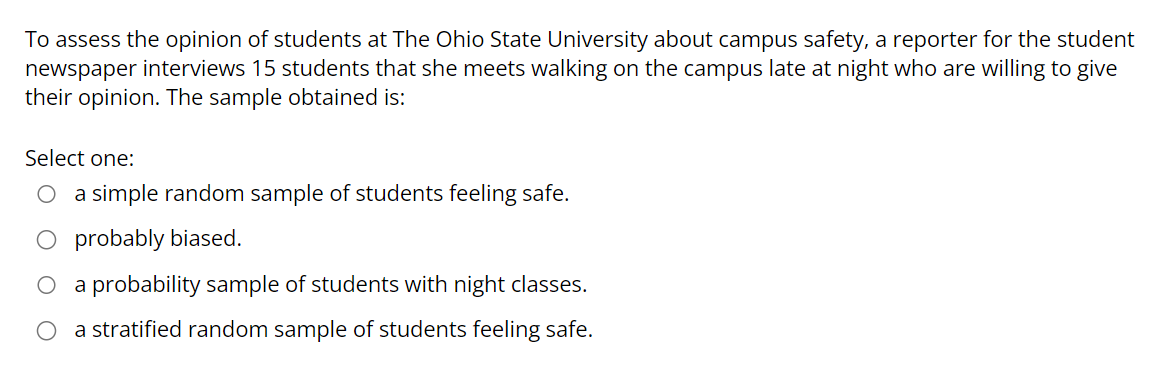The width and height of the screenshot is (1161, 367).
Task: Click the "Select one:" prompt text
Action: [79, 158]
